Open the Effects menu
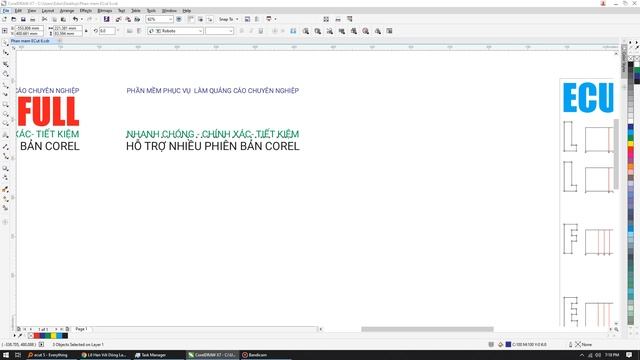This screenshot has width=640, height=360. [86, 11]
